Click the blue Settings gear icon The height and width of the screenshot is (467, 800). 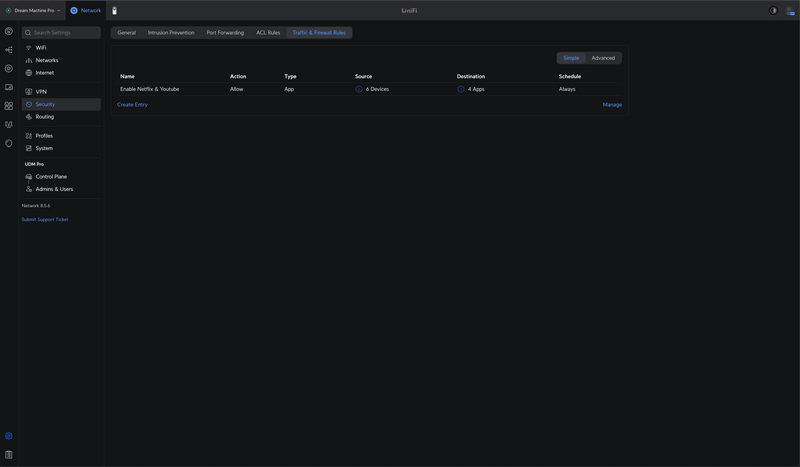pos(9,436)
